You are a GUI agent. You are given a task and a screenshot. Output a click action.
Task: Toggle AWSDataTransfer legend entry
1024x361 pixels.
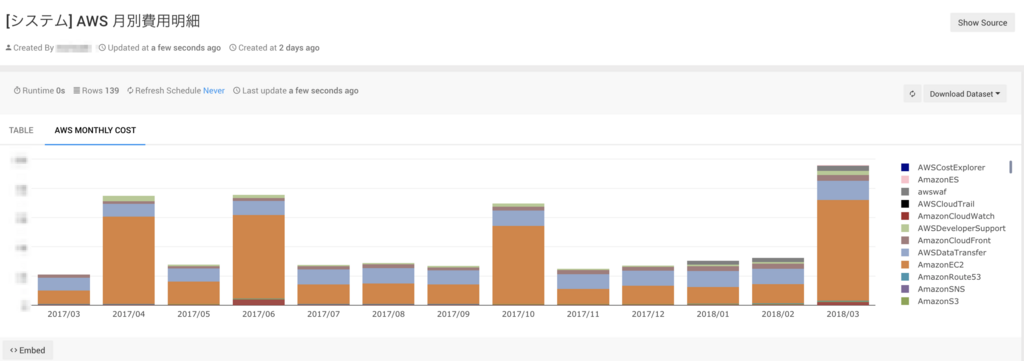tap(943, 253)
